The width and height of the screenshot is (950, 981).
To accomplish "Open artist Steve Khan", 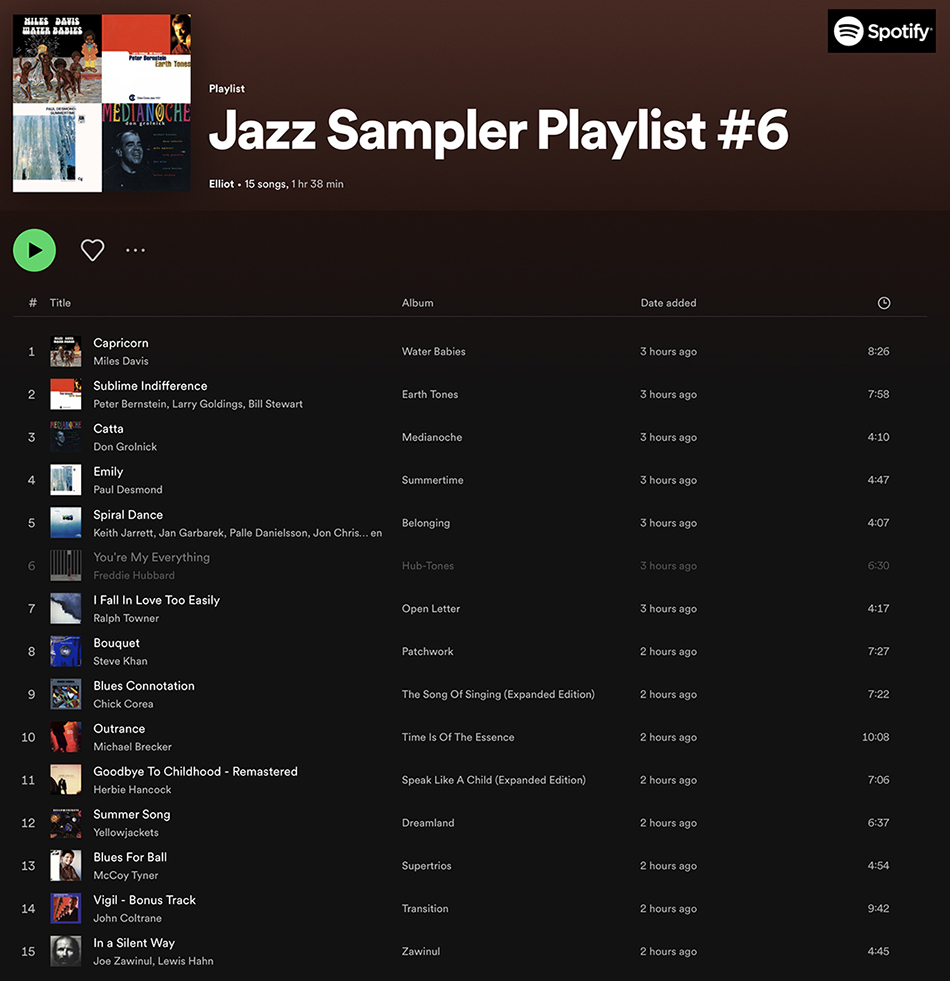I will (120, 661).
